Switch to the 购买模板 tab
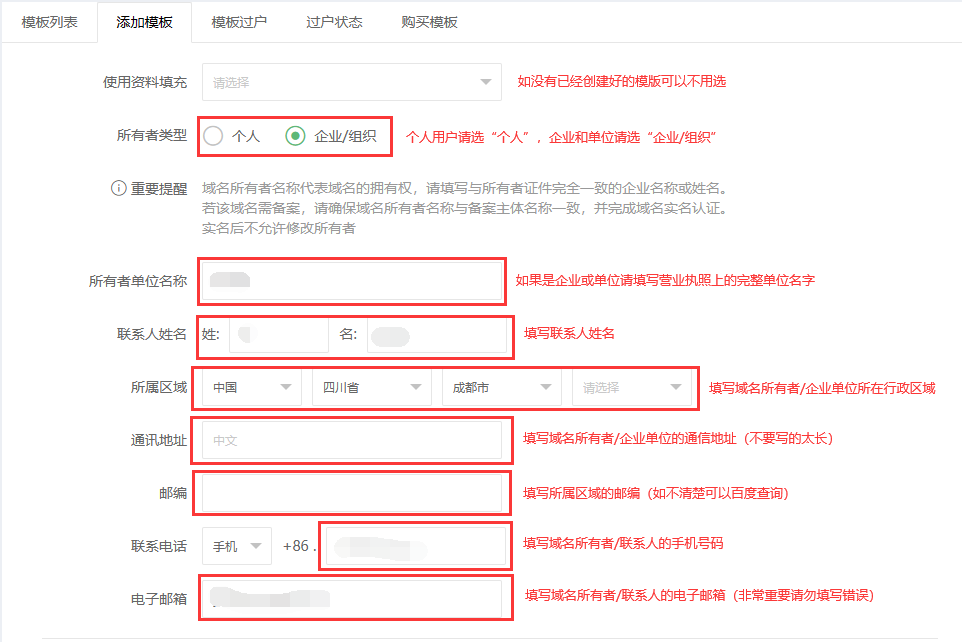The height and width of the screenshot is (642, 962). pyautogui.click(x=429, y=22)
